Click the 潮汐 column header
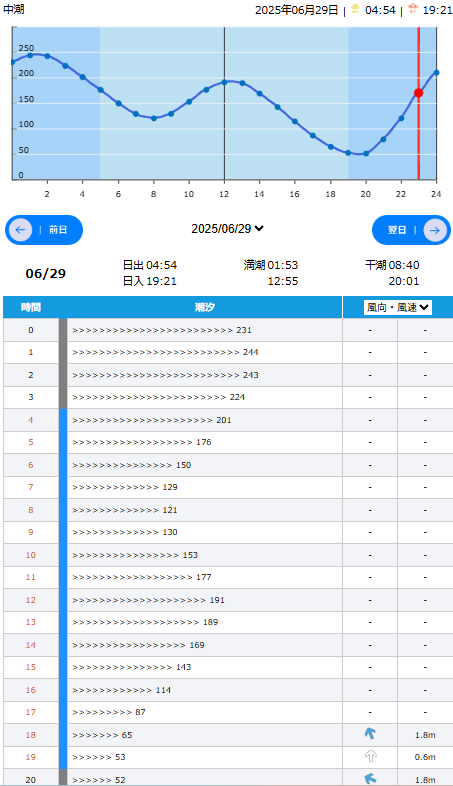The width and height of the screenshot is (453, 786). (205, 307)
